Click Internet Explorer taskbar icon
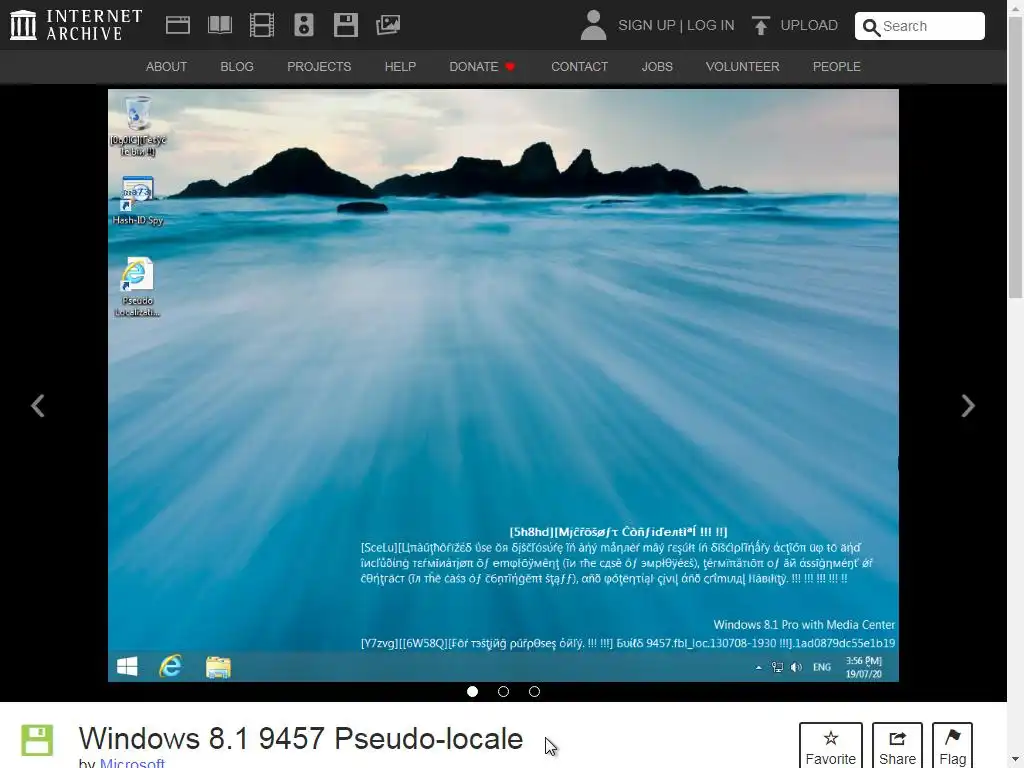1024x768 pixels. tap(170, 666)
